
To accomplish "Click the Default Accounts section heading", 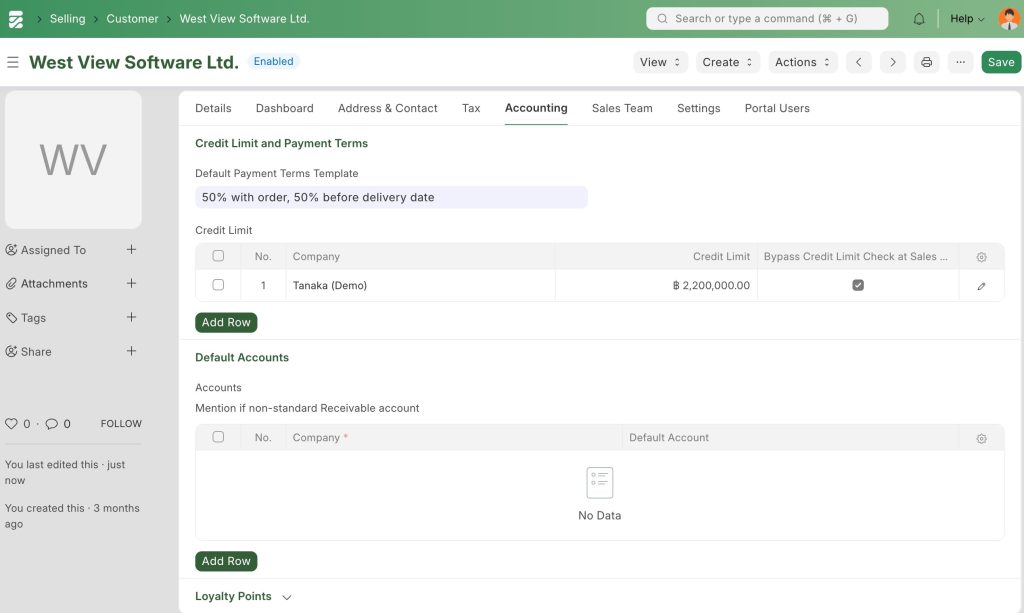I will (242, 358).
